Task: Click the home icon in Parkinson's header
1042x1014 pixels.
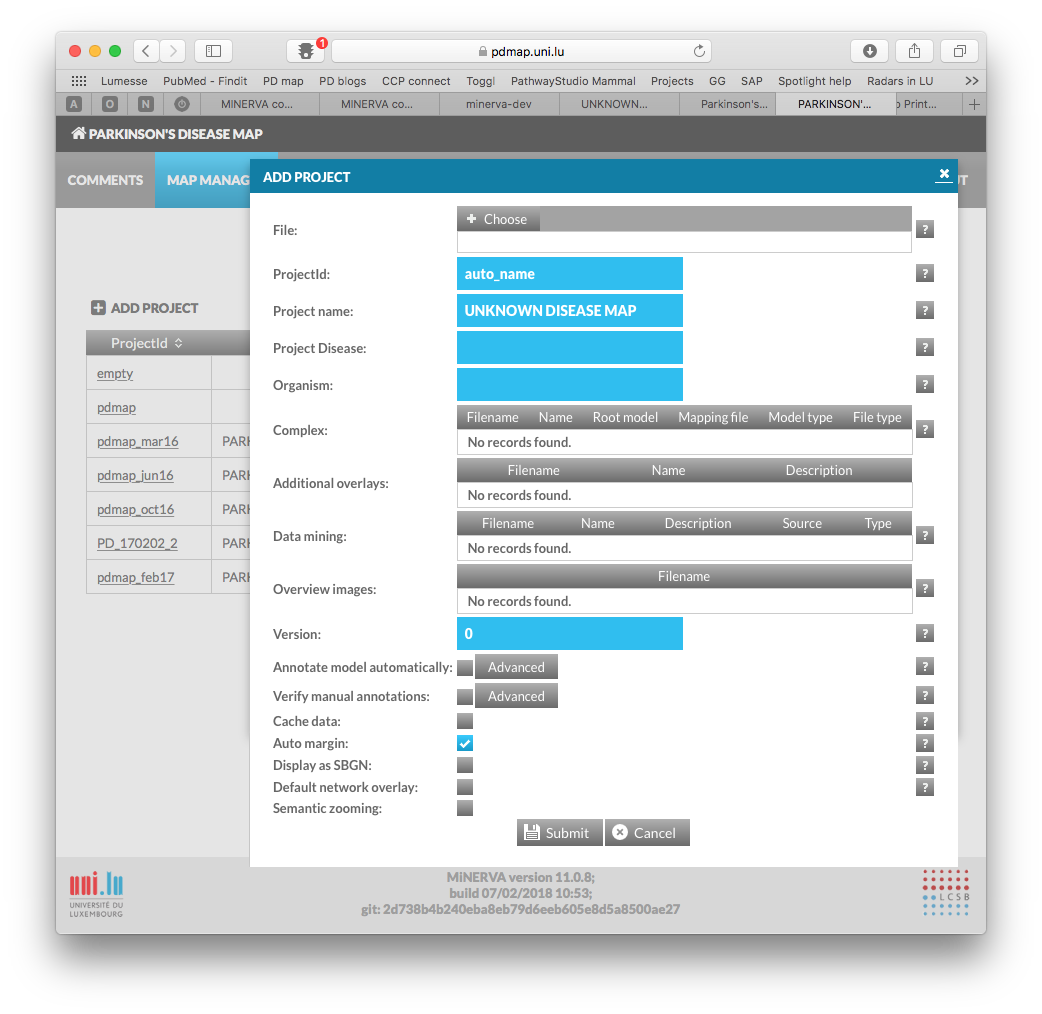Action: [x=78, y=134]
